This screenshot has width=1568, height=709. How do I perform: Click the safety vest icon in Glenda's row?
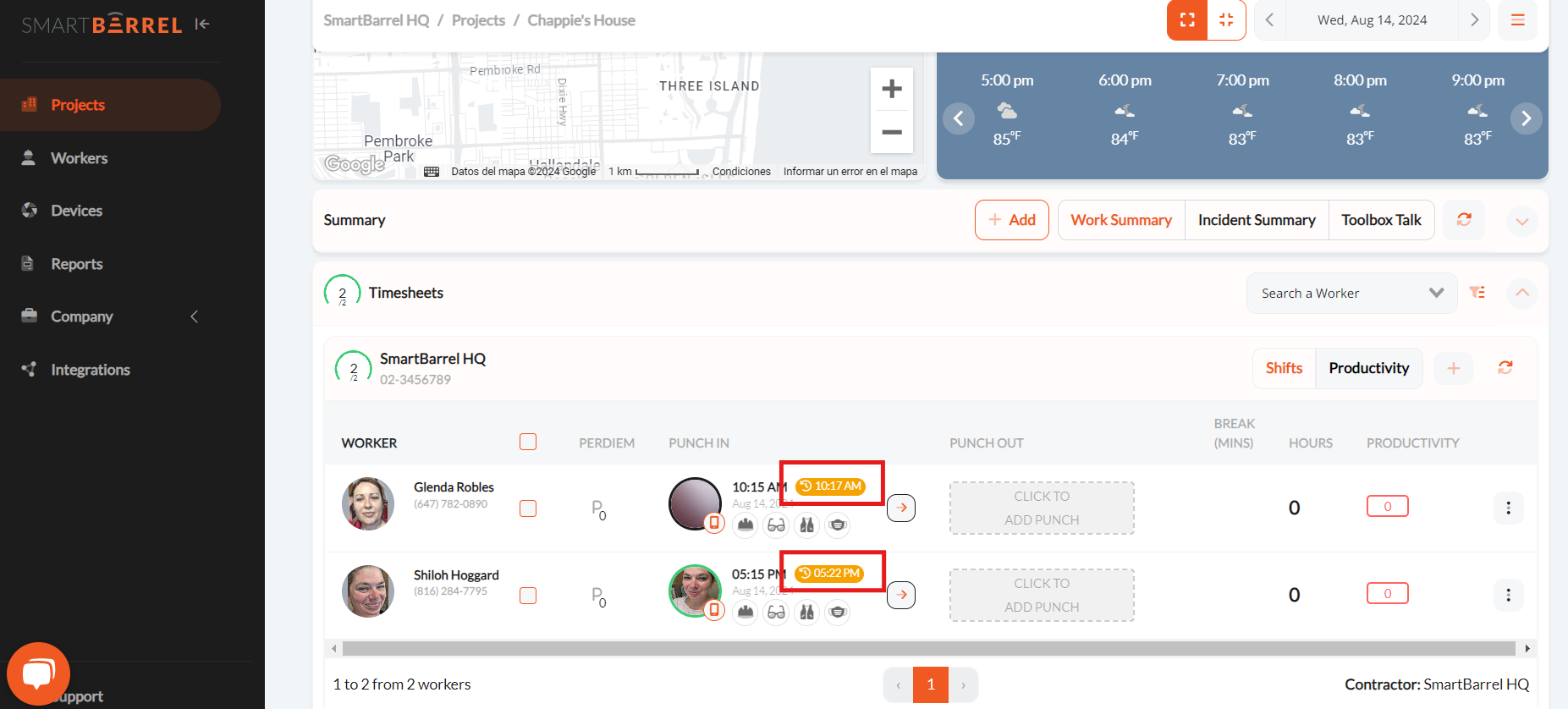(x=807, y=525)
